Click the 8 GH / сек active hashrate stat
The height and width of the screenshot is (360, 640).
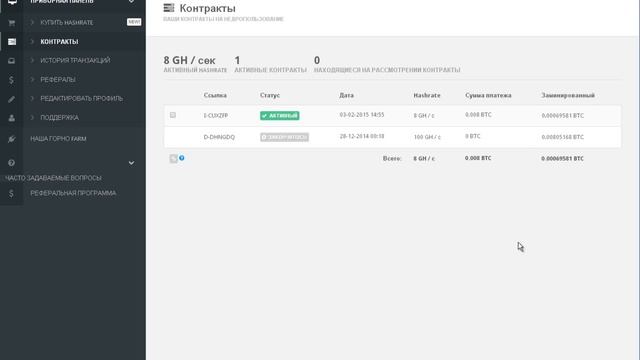click(x=189, y=60)
